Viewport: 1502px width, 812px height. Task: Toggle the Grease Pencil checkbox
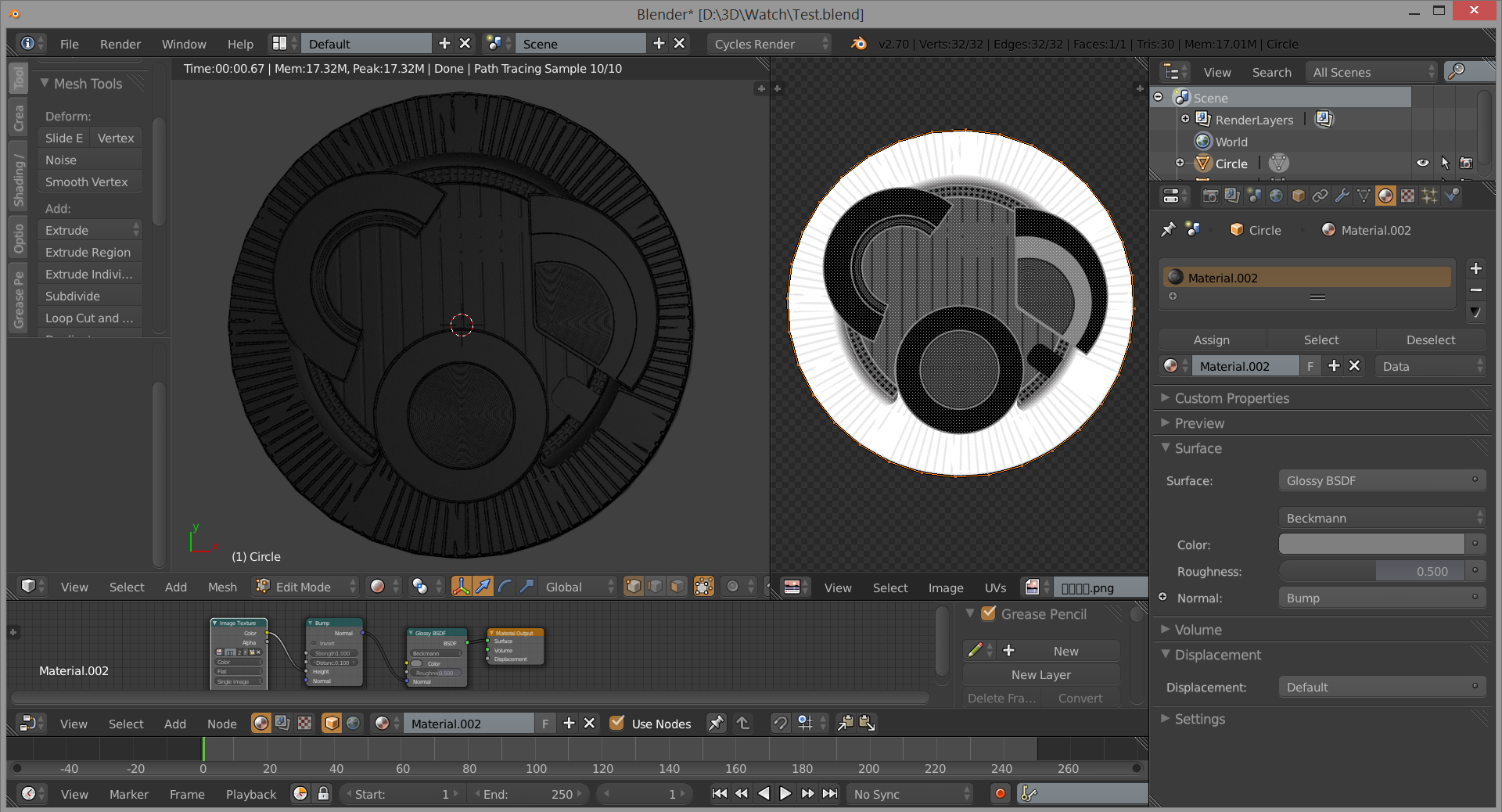click(x=988, y=614)
